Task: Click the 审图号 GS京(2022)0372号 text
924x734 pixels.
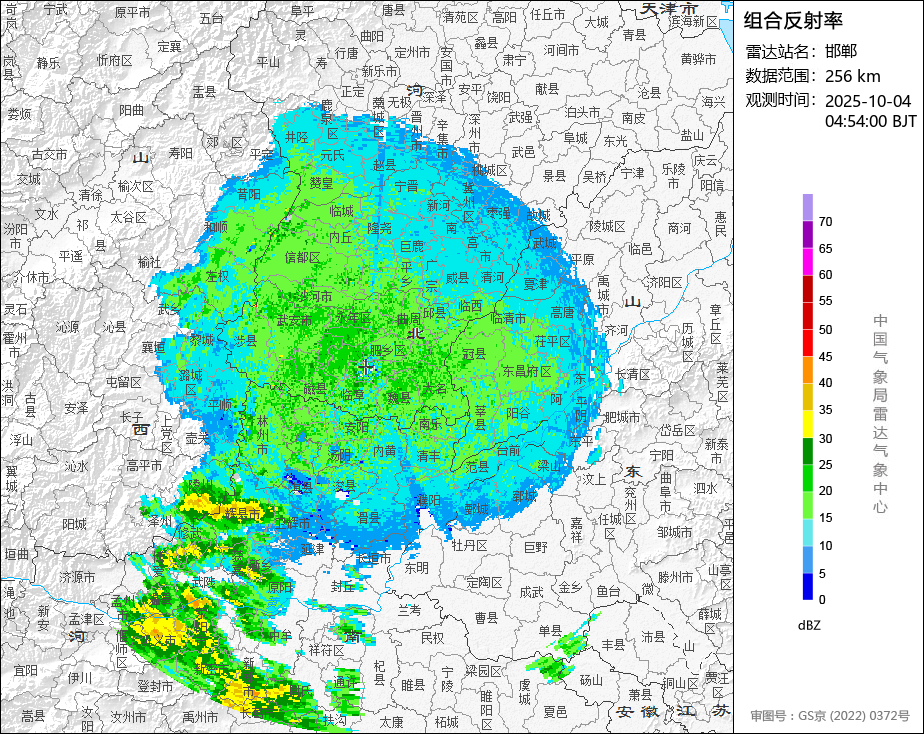Action: point(830,715)
